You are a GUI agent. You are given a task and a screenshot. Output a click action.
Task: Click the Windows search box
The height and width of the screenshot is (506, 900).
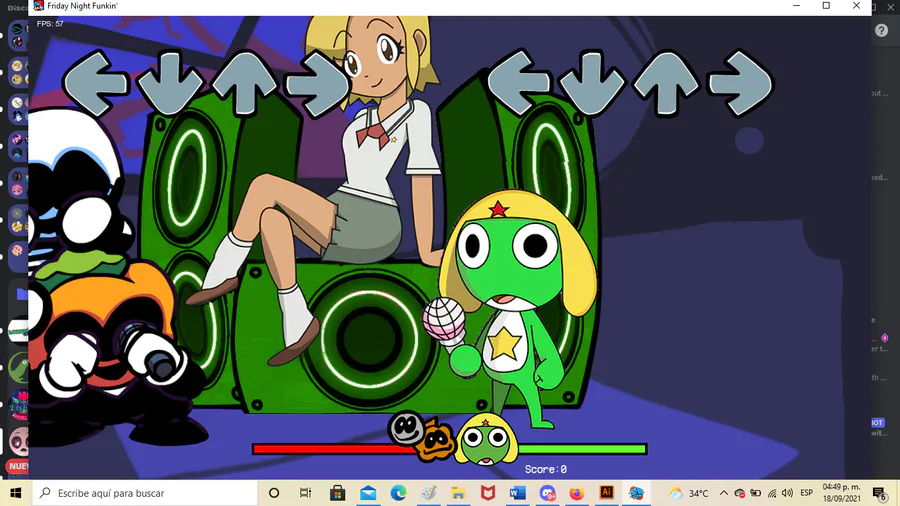click(145, 493)
